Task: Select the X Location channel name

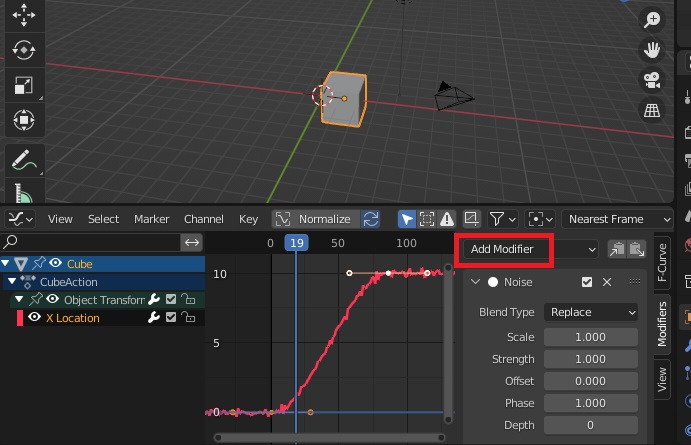Action: [73, 318]
